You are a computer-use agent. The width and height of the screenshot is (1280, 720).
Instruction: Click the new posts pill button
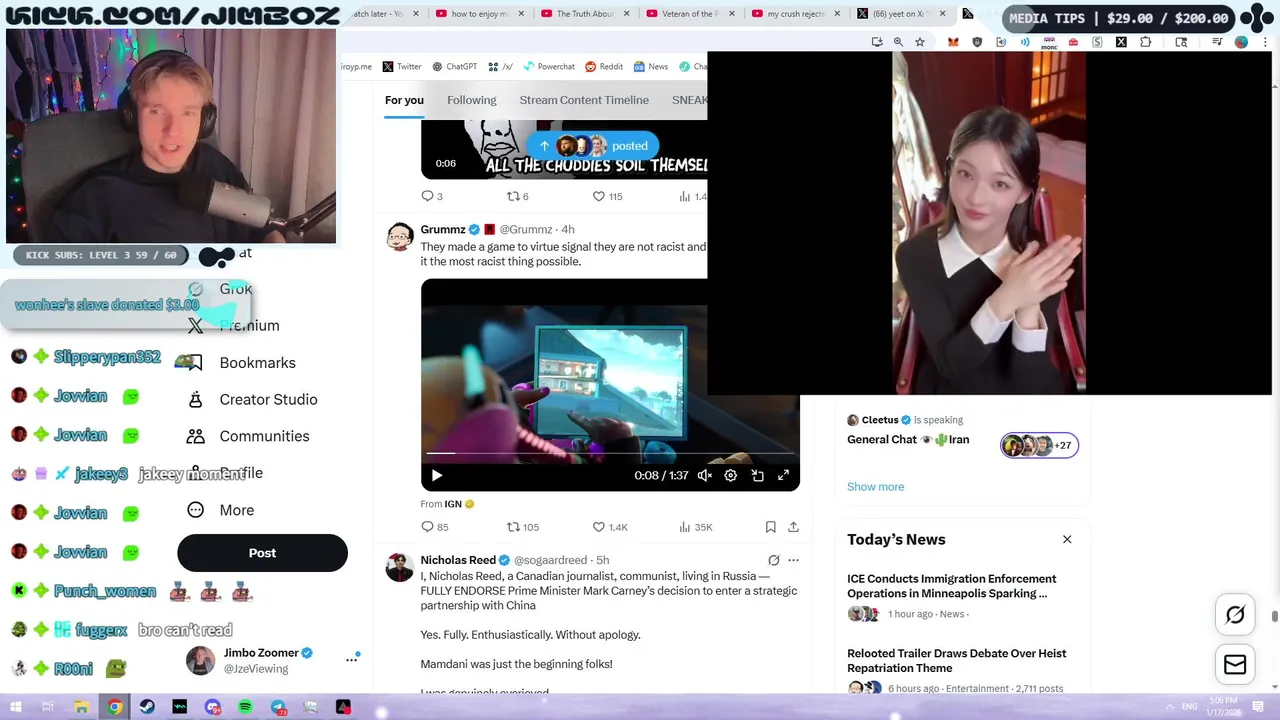tap(593, 146)
